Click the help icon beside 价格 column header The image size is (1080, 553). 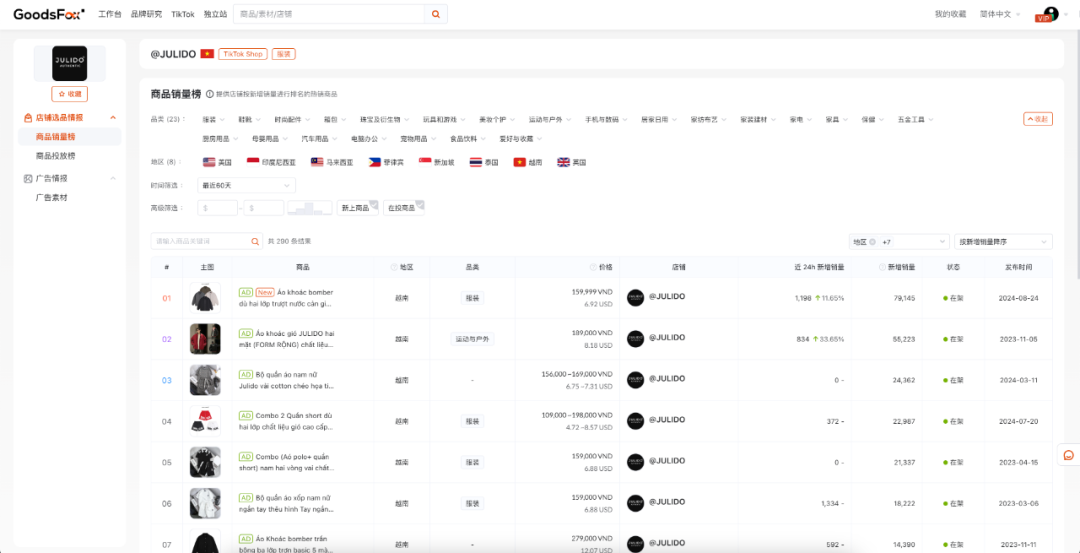click(x=593, y=267)
